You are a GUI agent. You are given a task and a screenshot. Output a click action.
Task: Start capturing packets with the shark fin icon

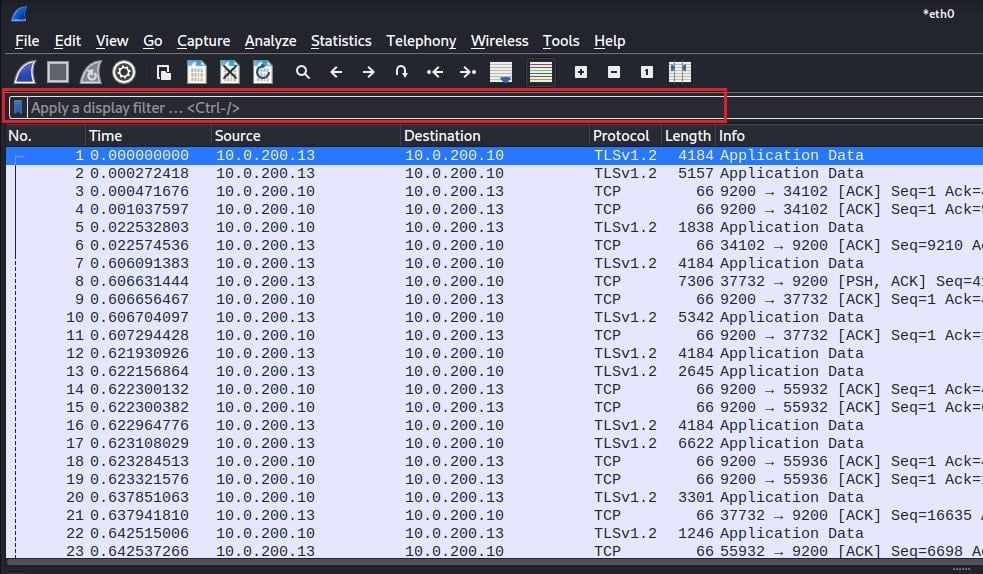click(x=26, y=72)
